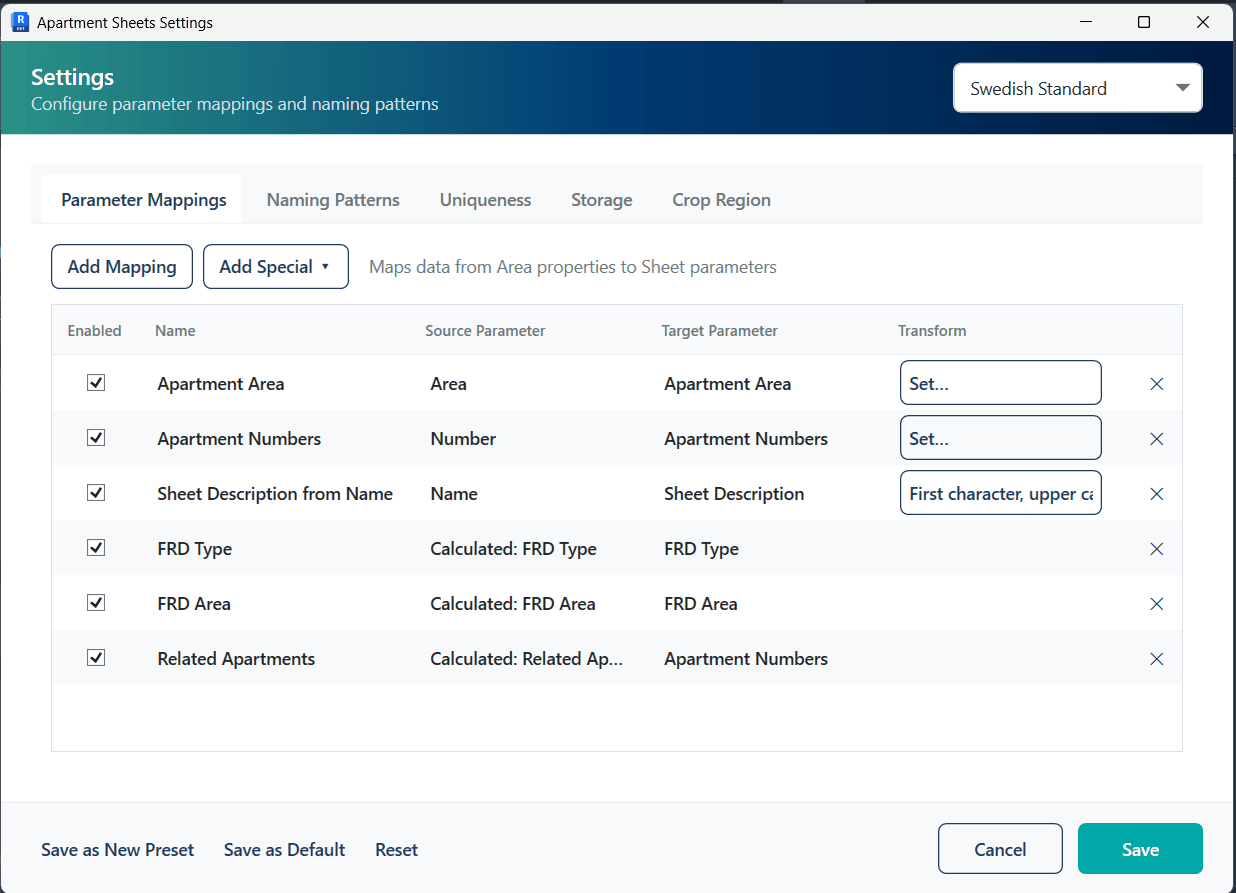Click the Name column header
1236x893 pixels.
(175, 331)
